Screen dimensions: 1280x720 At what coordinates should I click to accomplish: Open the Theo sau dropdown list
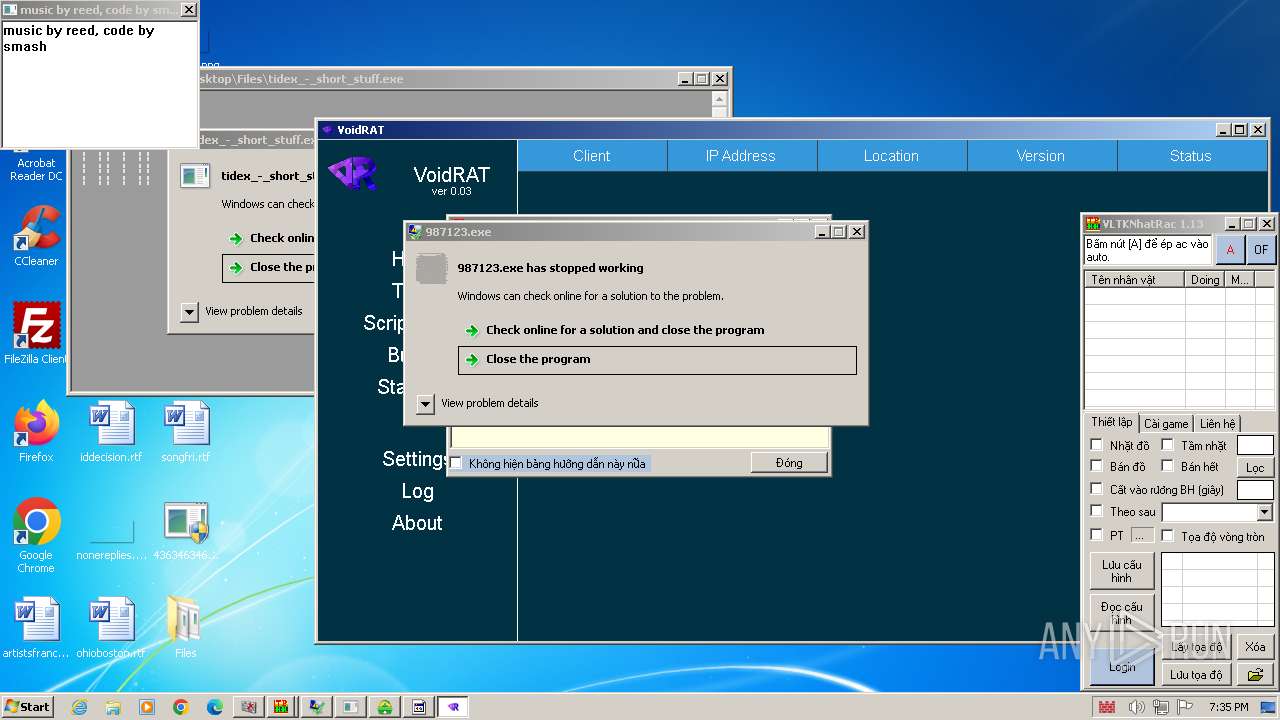tap(1264, 512)
